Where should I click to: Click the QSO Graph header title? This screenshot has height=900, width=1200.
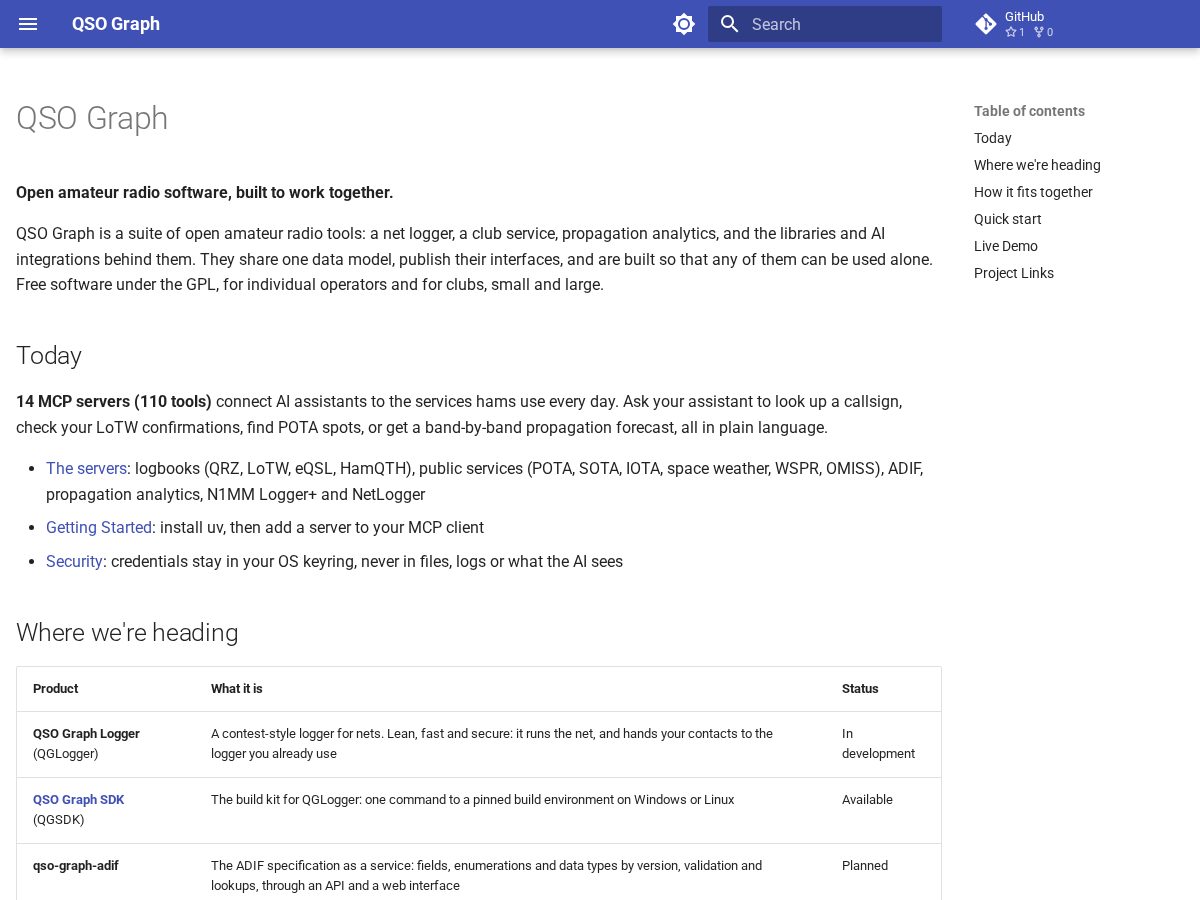click(116, 24)
